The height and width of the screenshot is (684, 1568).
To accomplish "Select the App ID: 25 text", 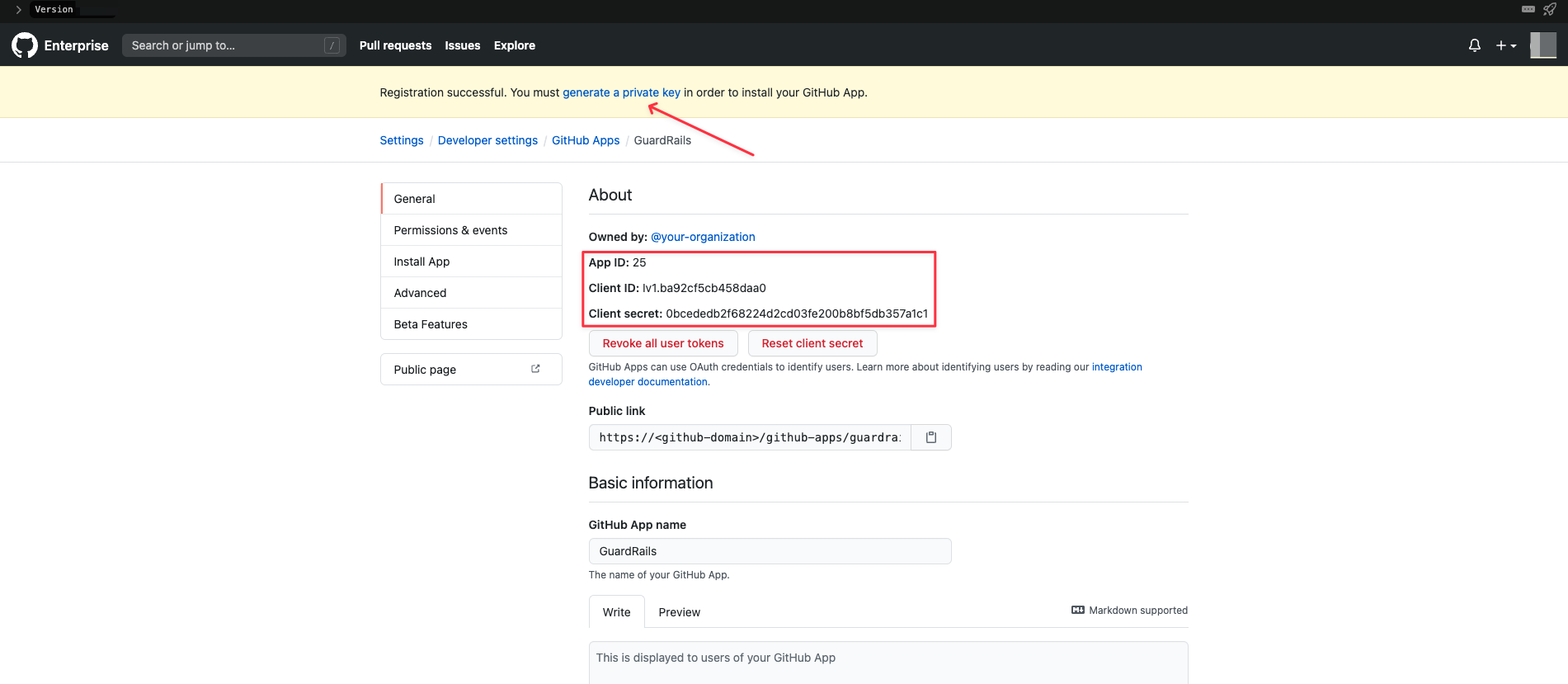I will (617, 262).
